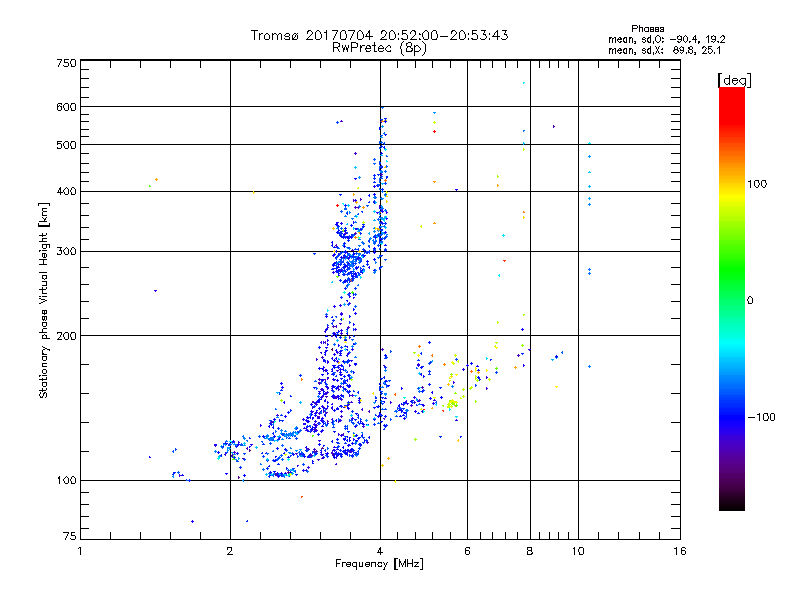
Task: Click the x-axis tick label "16"
Action: point(680,551)
